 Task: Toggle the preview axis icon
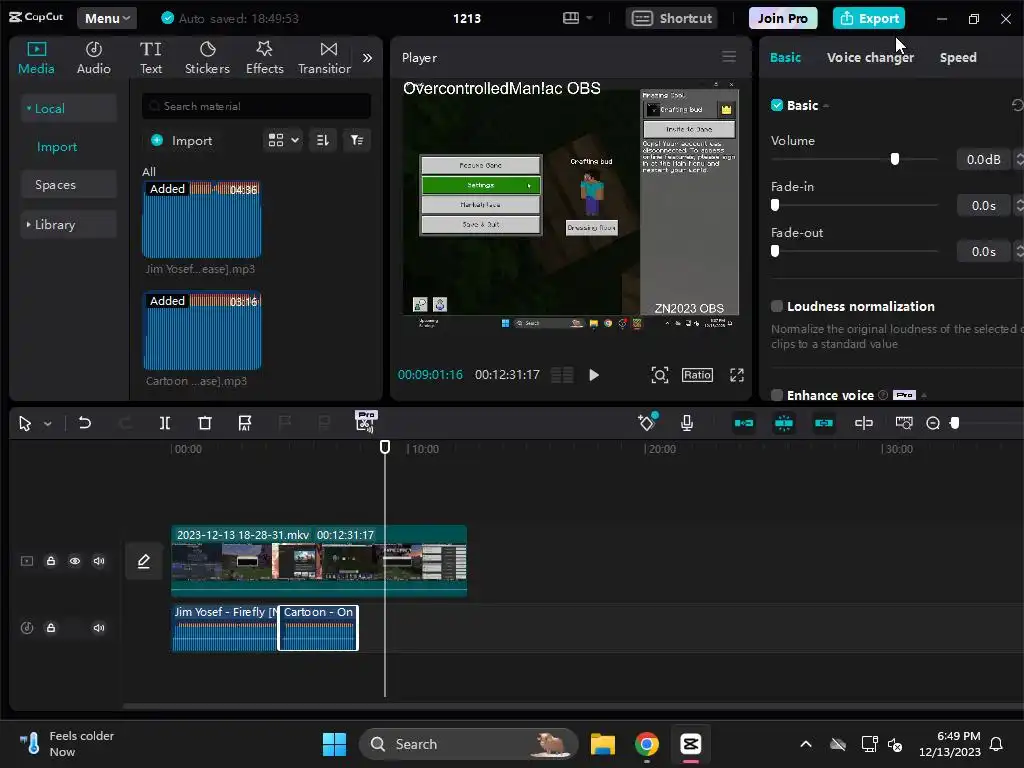click(863, 423)
